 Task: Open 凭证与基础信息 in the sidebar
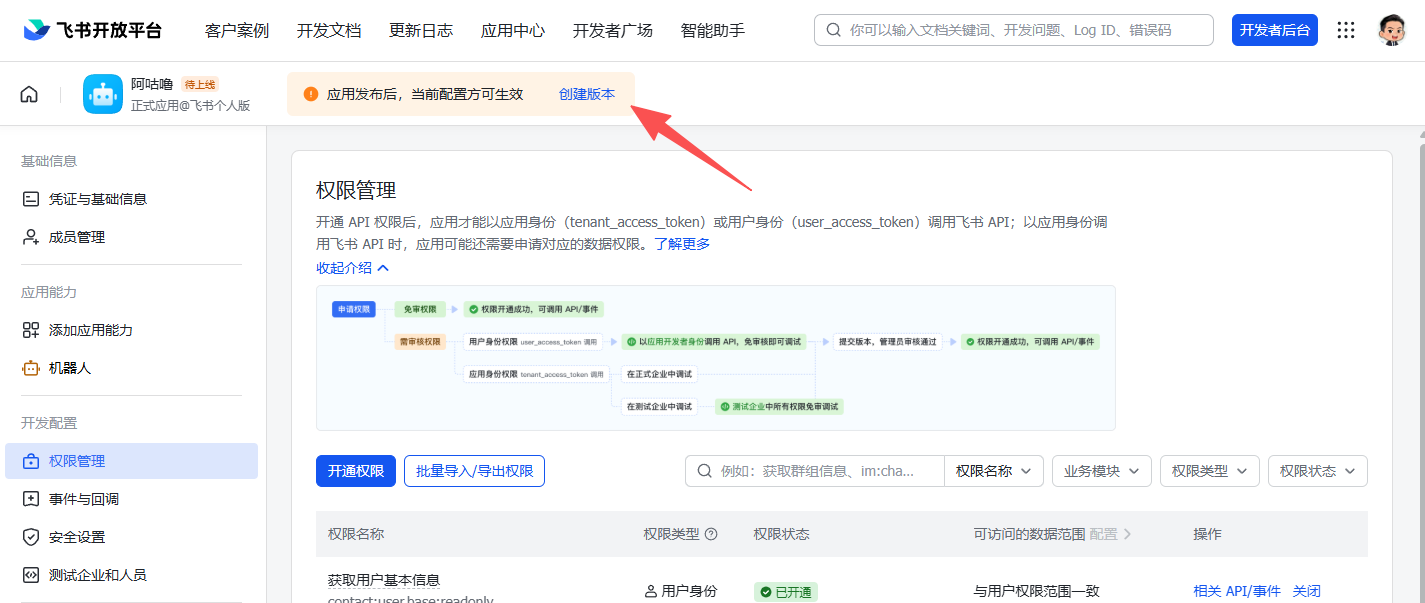tap(97, 199)
